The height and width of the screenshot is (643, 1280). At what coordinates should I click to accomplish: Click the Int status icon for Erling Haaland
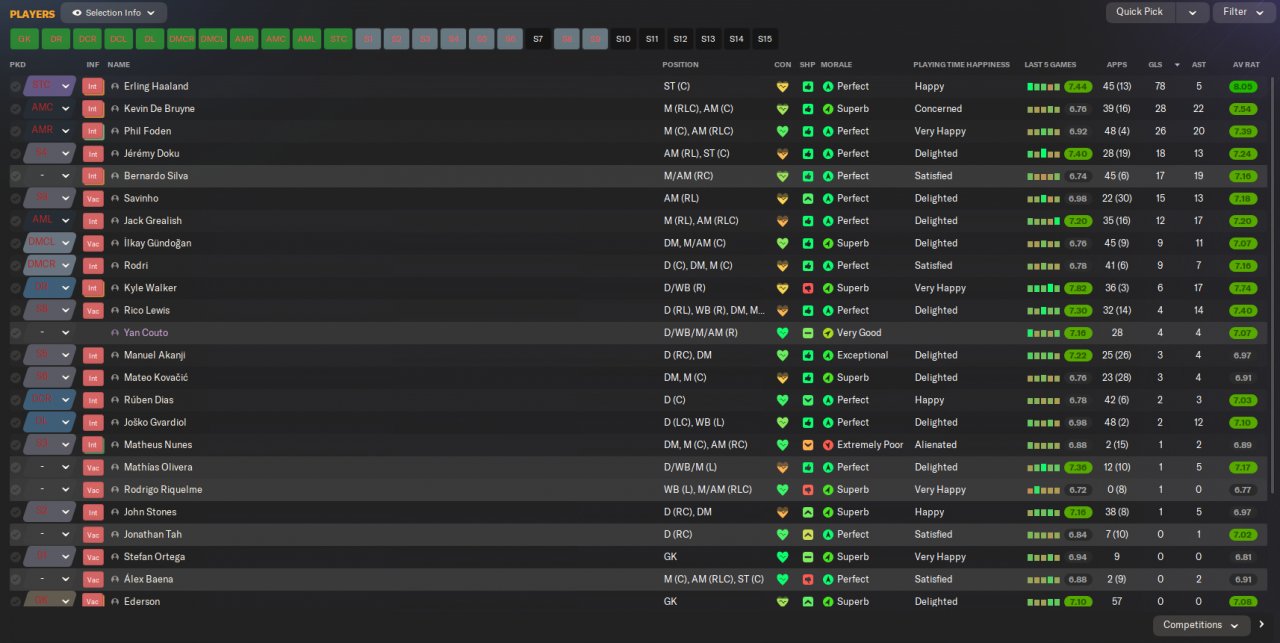(x=93, y=87)
